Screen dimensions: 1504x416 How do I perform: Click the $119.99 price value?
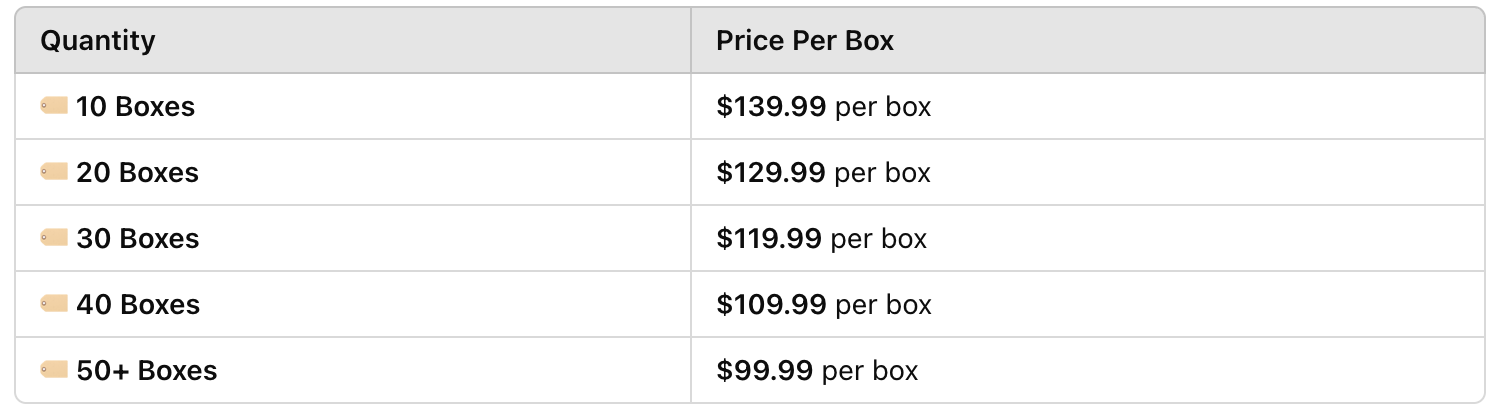click(x=769, y=239)
